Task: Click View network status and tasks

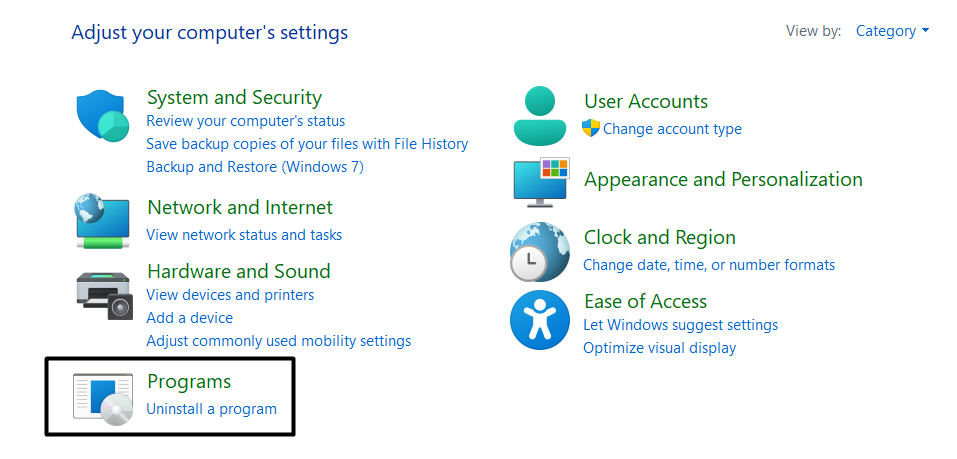Action: [244, 235]
